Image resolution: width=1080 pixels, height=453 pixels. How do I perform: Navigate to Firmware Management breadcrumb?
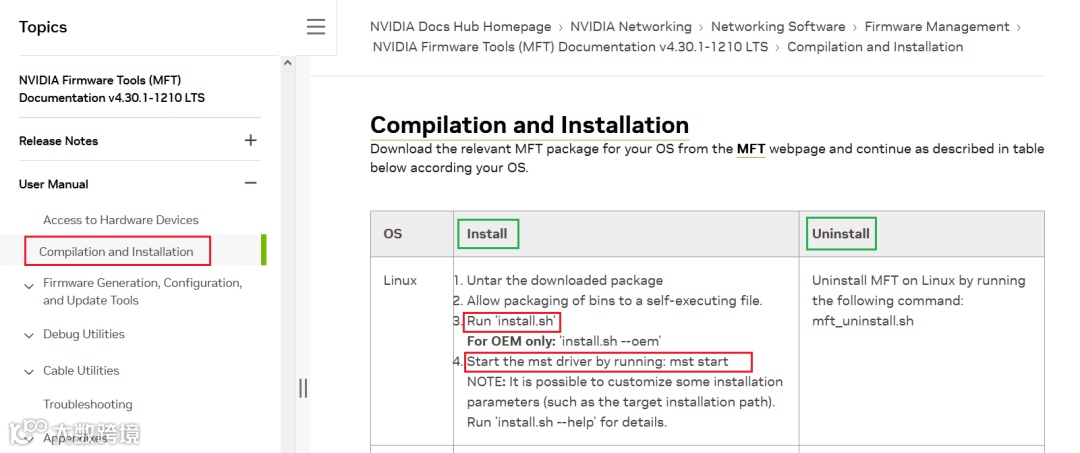[937, 27]
